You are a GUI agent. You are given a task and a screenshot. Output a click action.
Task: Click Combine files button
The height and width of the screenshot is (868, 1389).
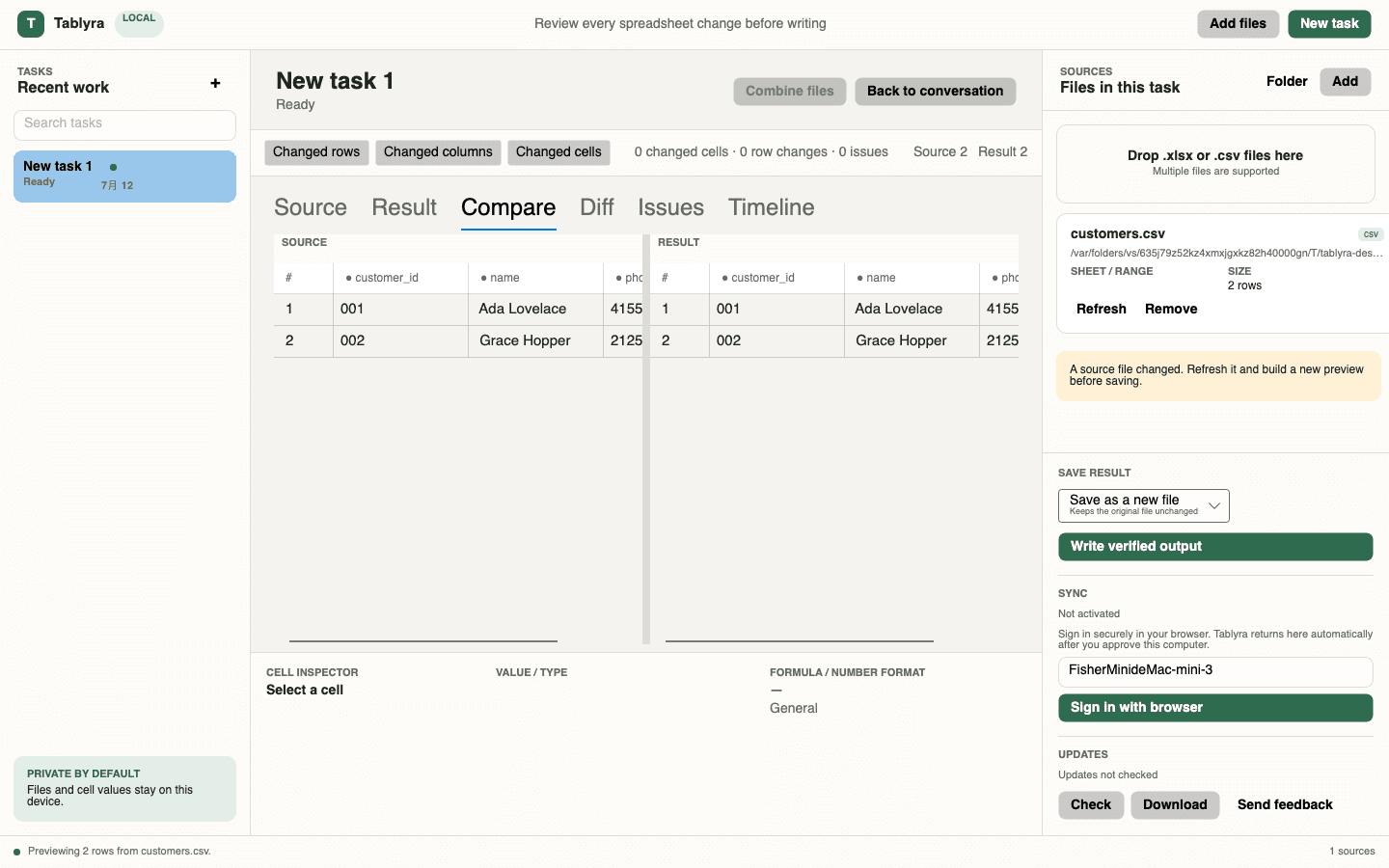(789, 92)
